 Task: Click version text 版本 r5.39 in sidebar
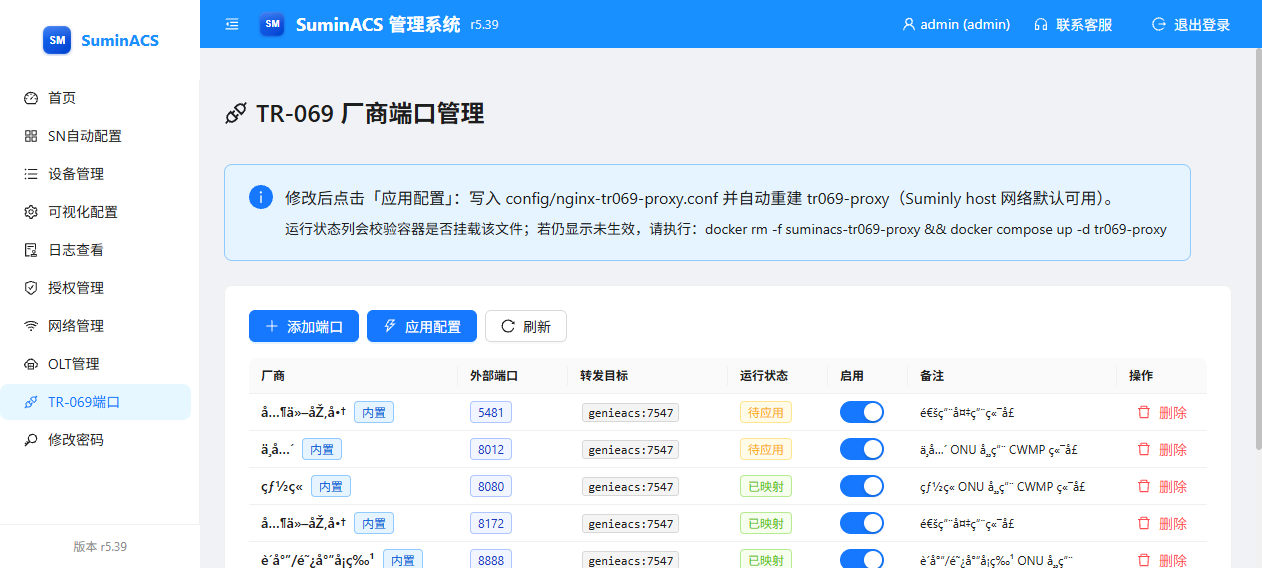click(100, 547)
